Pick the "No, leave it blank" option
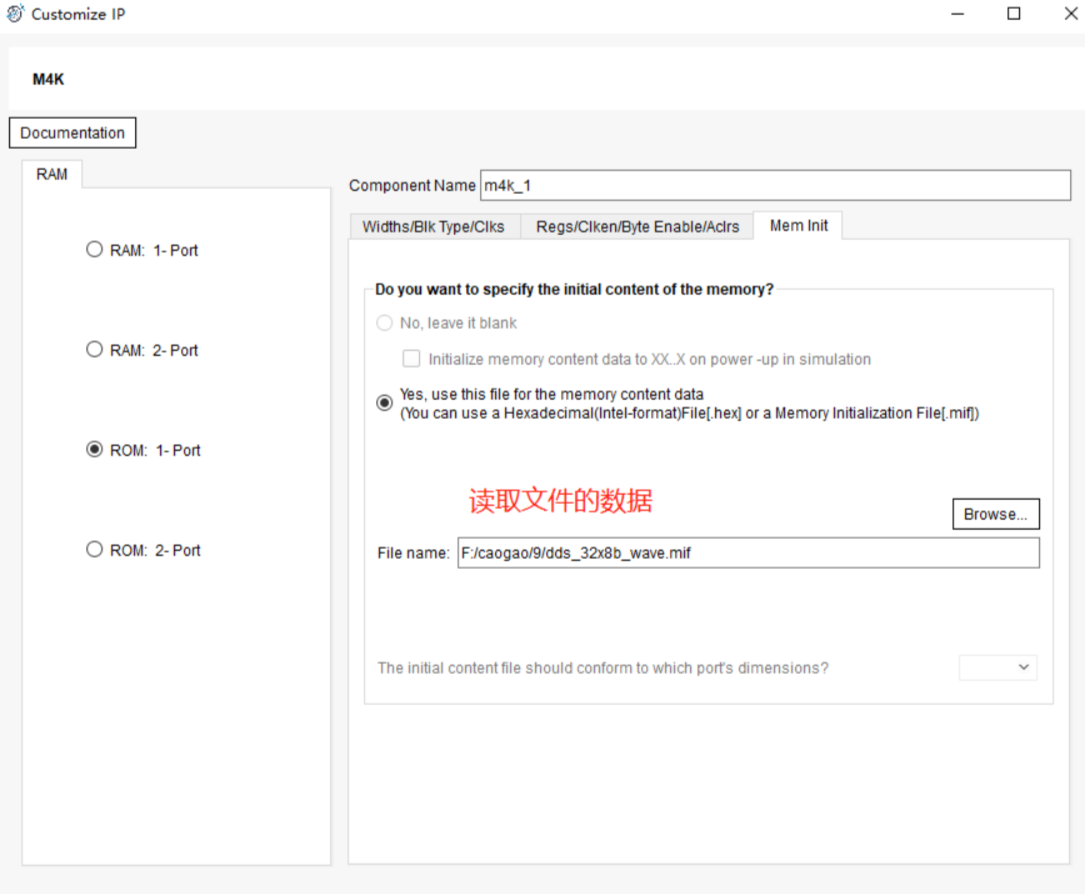This screenshot has width=1085, height=894. click(384, 323)
